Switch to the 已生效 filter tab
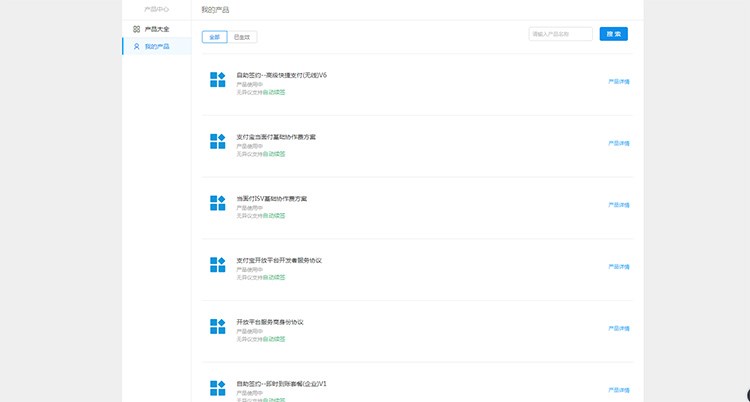The image size is (750, 402). pyautogui.click(x=242, y=37)
